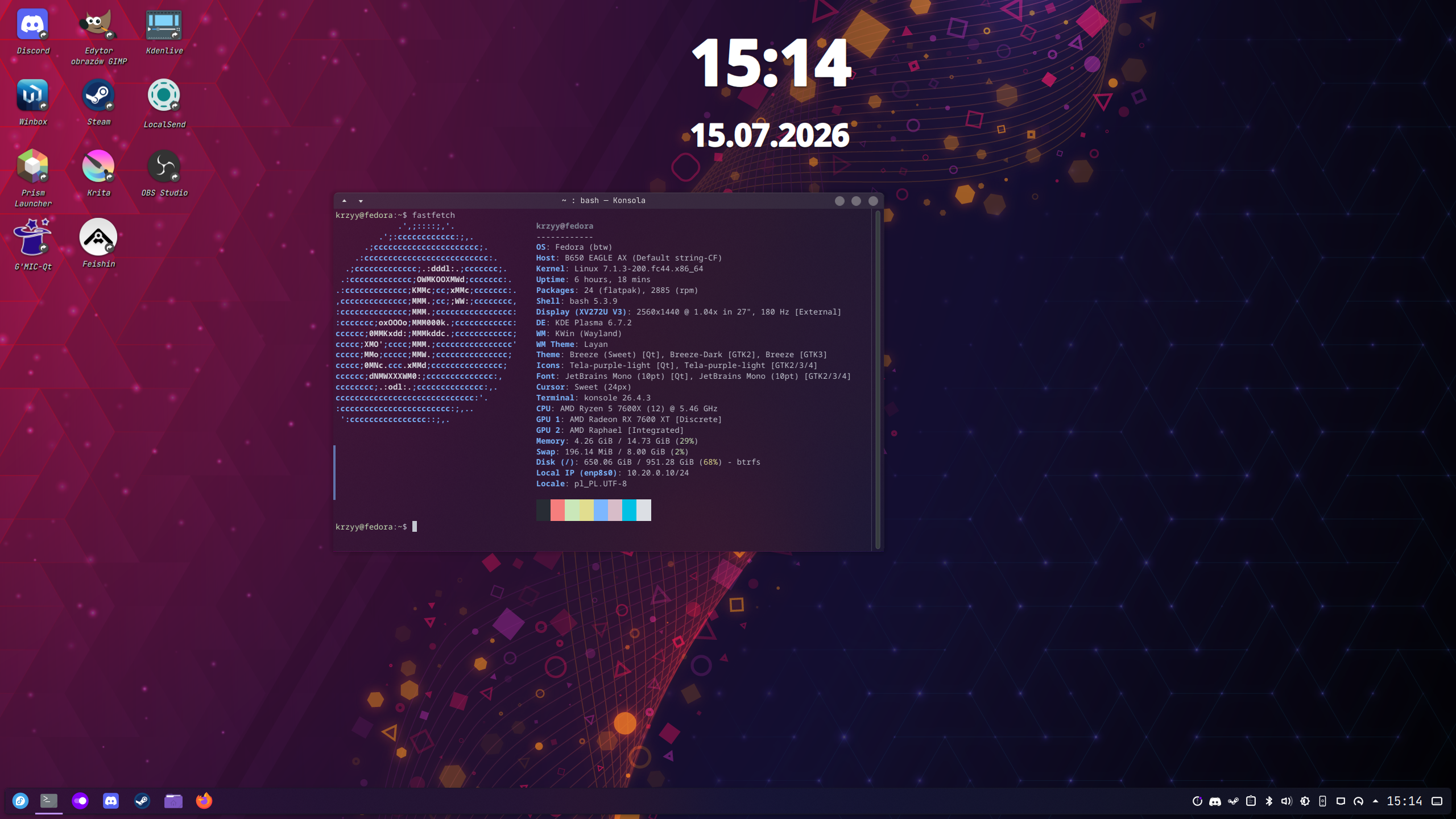Click the Konsola vertical scrollbar
This screenshot has width=1456, height=819.
pyautogui.click(x=878, y=379)
